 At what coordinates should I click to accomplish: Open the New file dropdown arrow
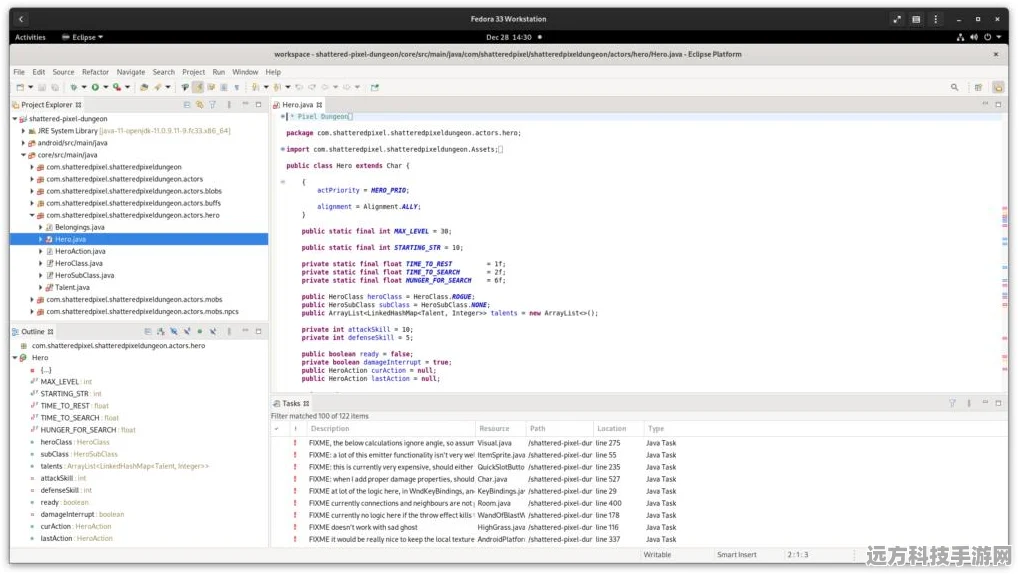[x=31, y=87]
